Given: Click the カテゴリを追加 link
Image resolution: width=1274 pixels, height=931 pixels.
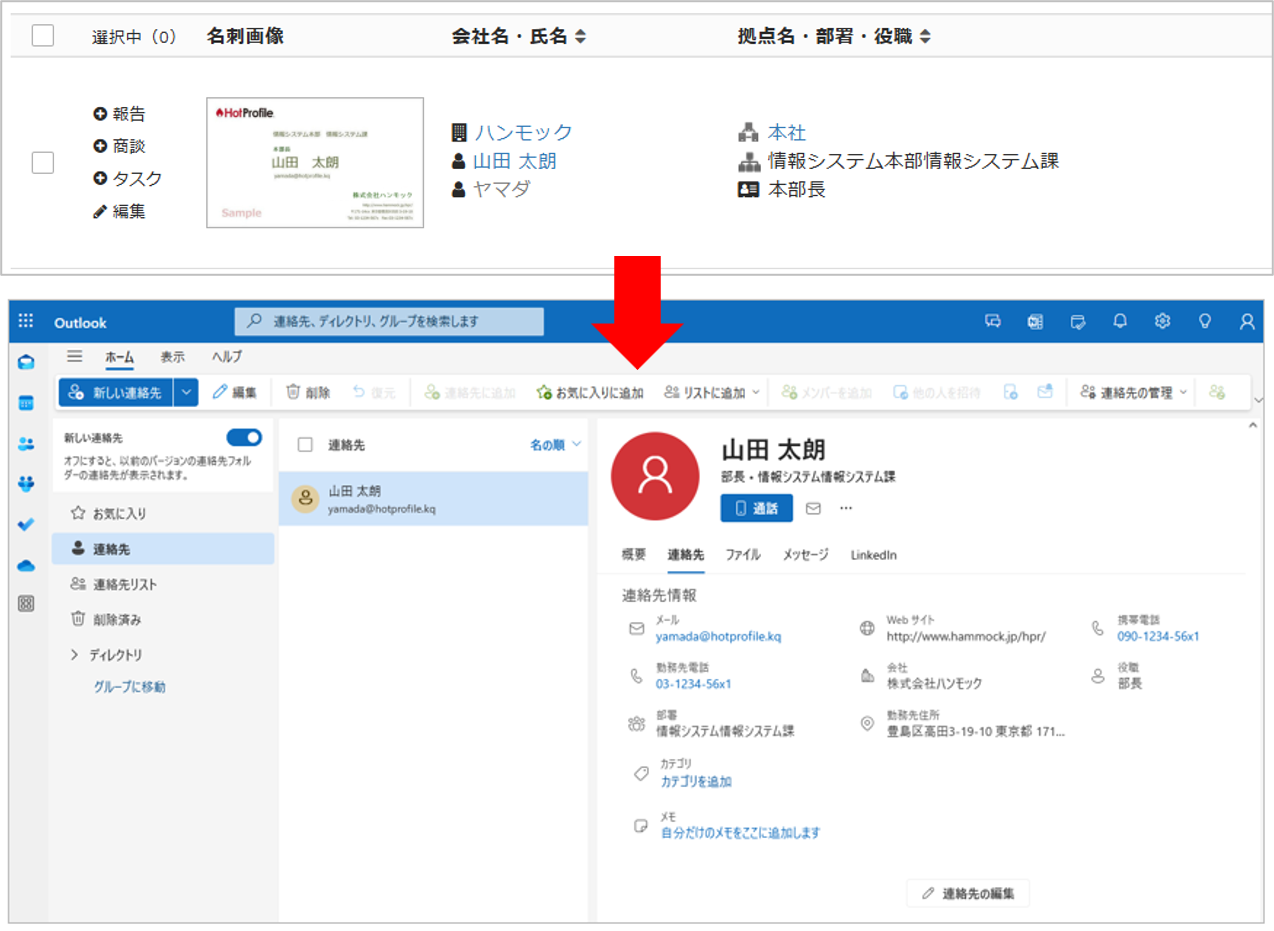Looking at the screenshot, I should click(x=696, y=782).
